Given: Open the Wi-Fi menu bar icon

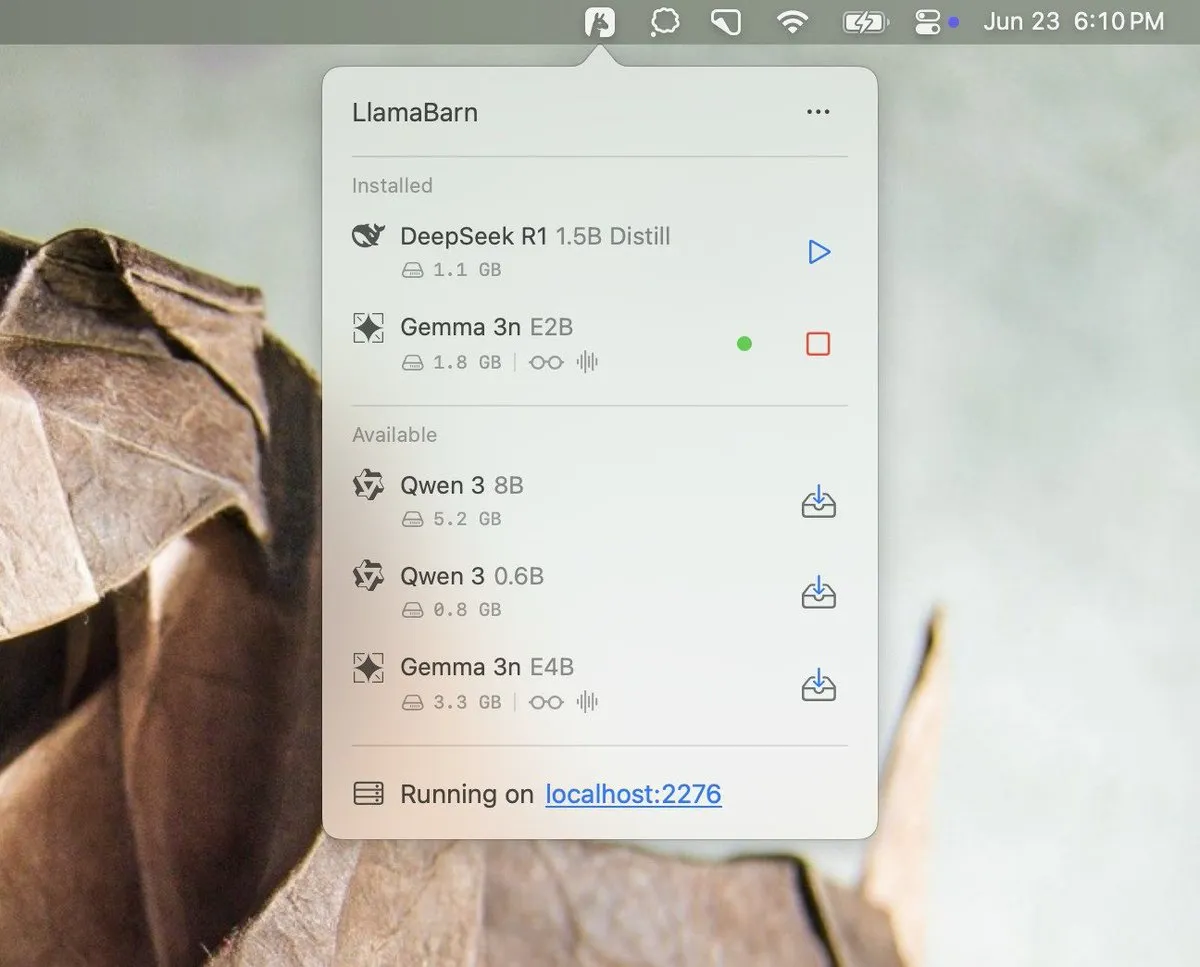Looking at the screenshot, I should coord(792,22).
